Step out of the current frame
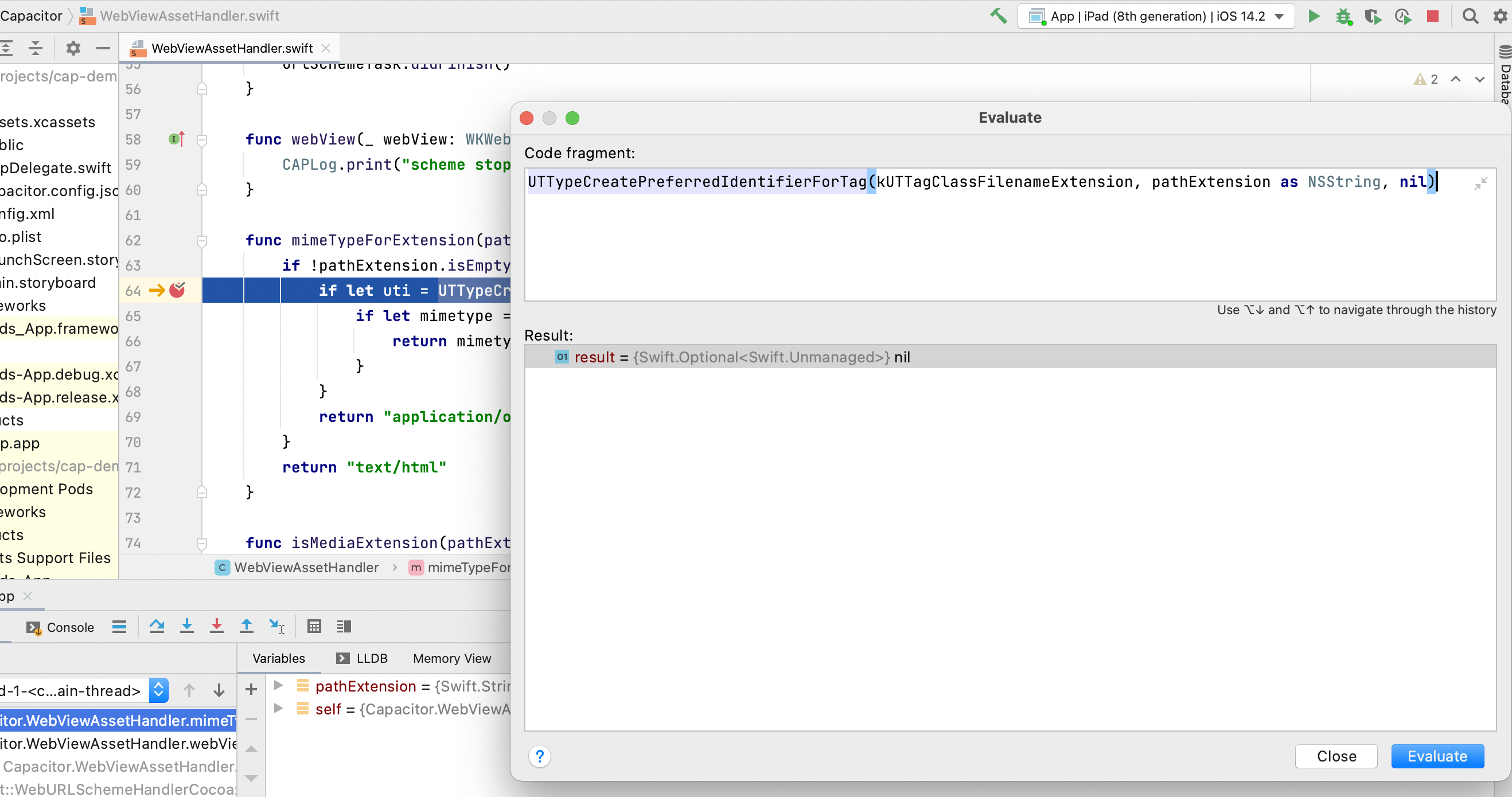This screenshot has height=797, width=1512. (x=247, y=626)
